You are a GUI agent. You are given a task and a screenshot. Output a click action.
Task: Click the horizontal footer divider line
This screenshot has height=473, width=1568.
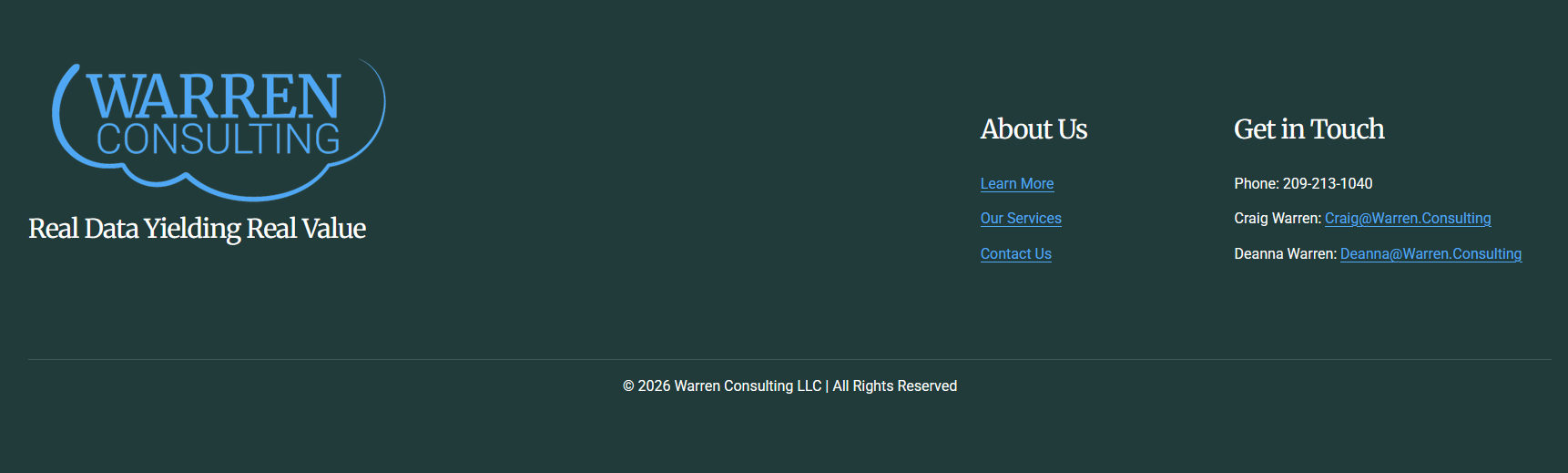(x=789, y=360)
